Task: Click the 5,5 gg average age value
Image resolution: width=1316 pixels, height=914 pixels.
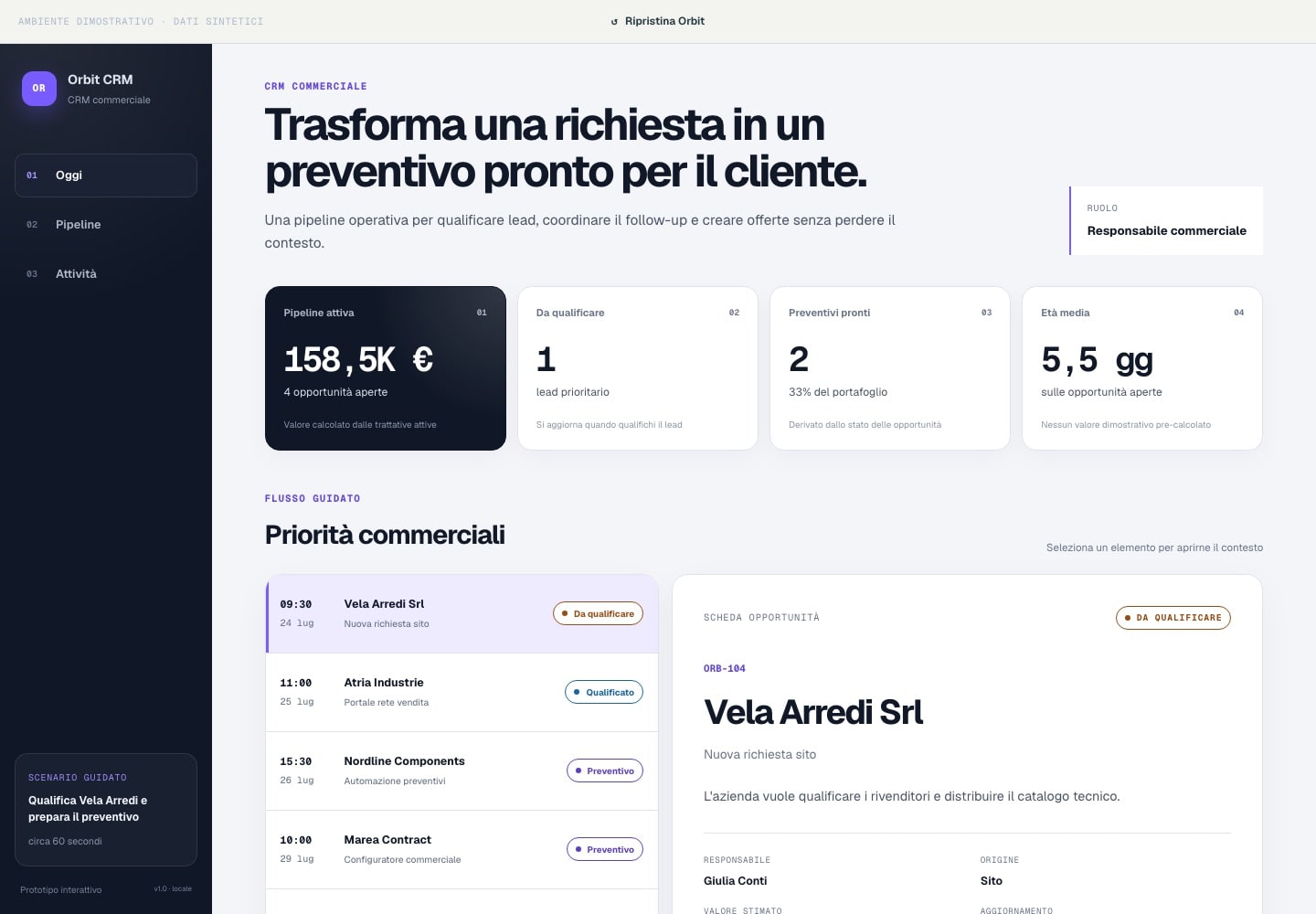Action: pos(1097,359)
